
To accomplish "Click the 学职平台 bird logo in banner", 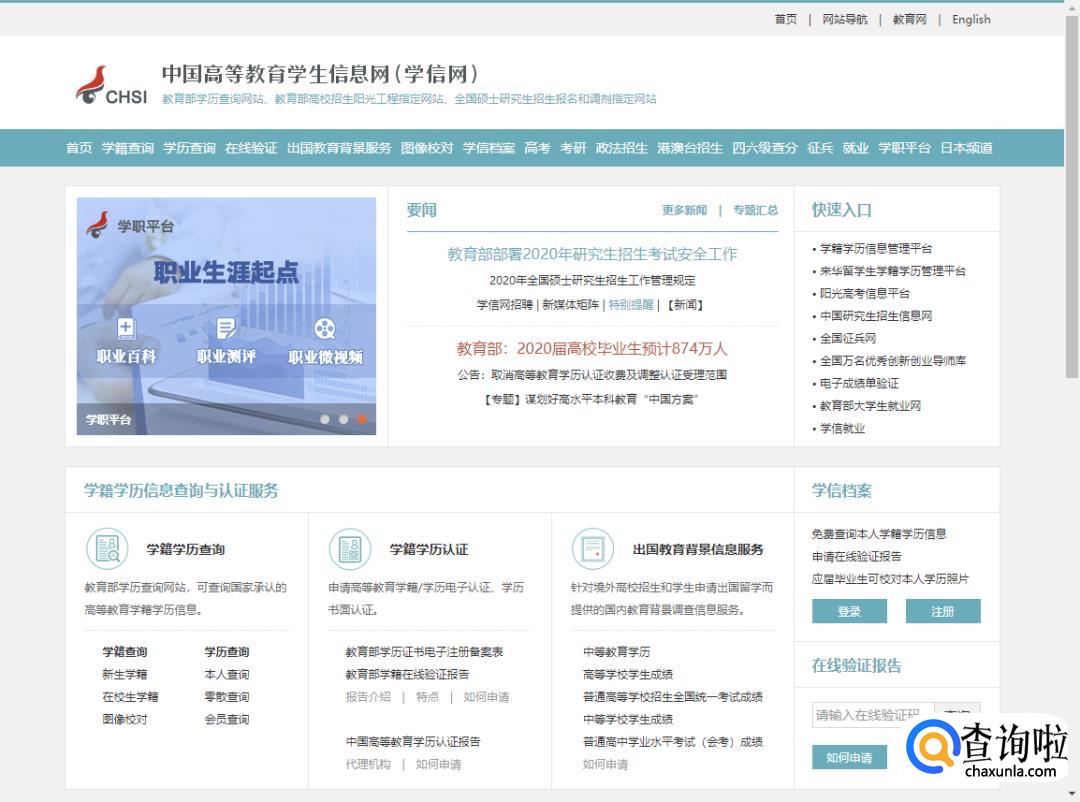I will (98, 225).
